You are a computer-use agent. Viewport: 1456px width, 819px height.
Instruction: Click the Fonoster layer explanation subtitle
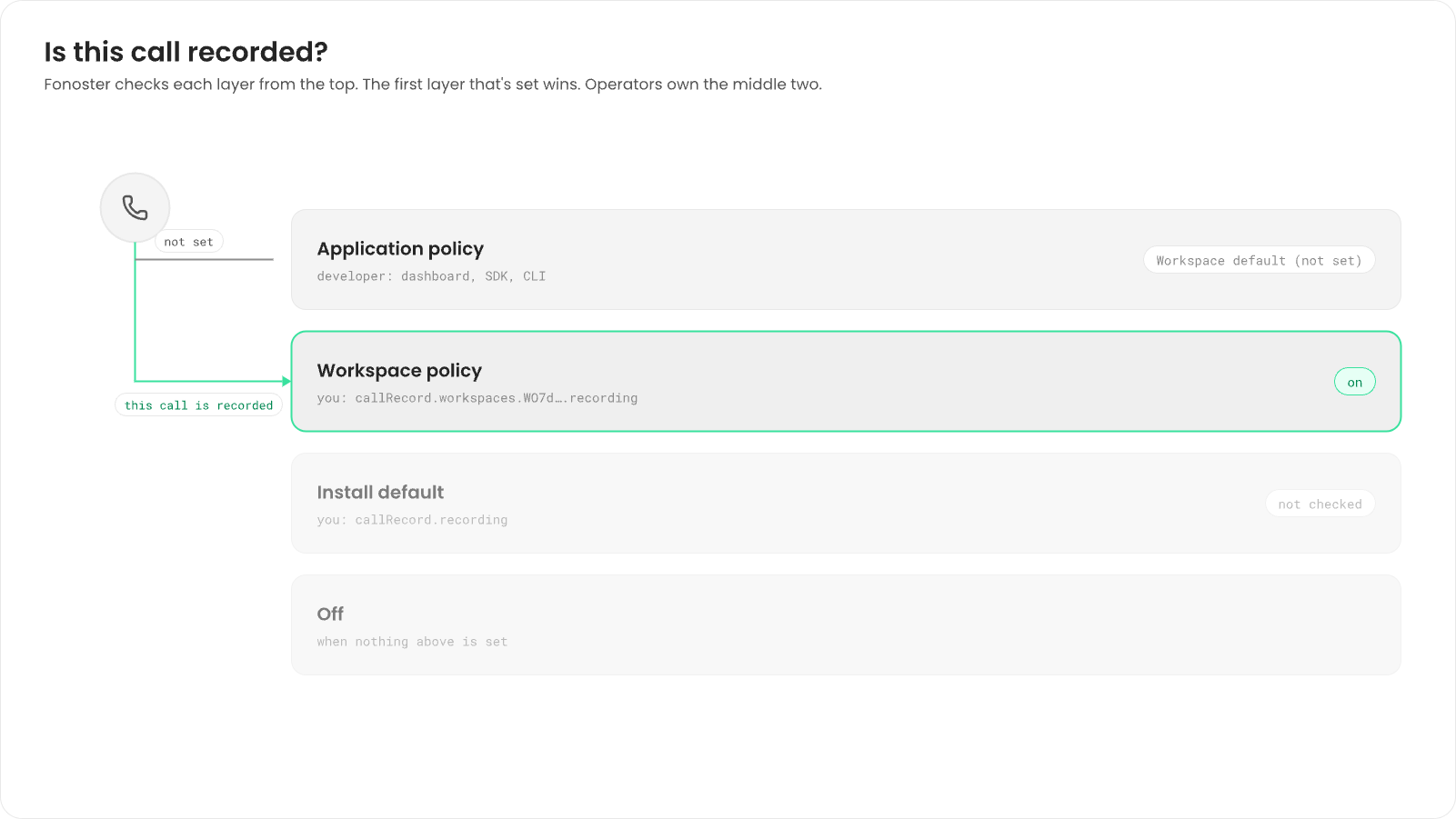point(433,85)
